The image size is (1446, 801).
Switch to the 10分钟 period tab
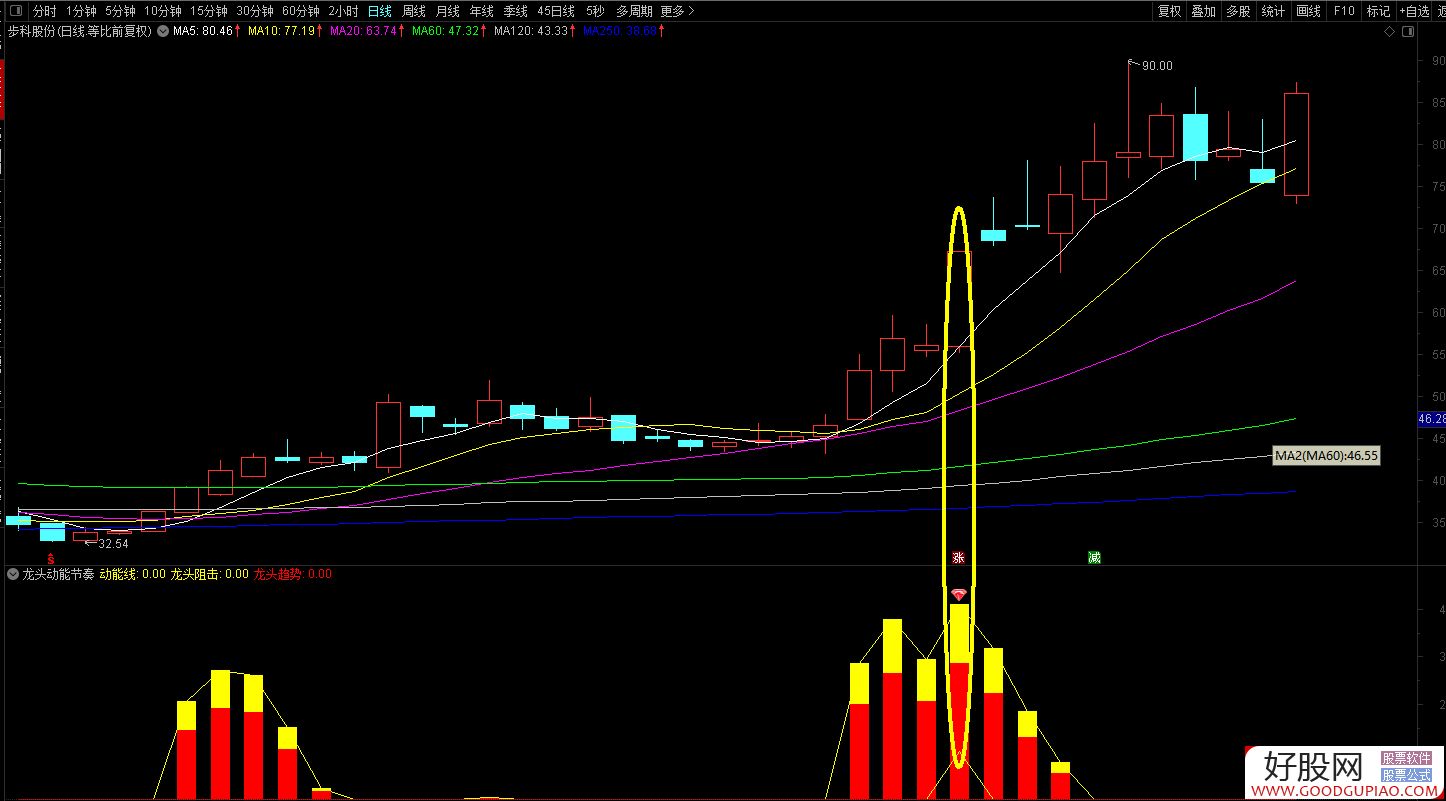click(163, 11)
